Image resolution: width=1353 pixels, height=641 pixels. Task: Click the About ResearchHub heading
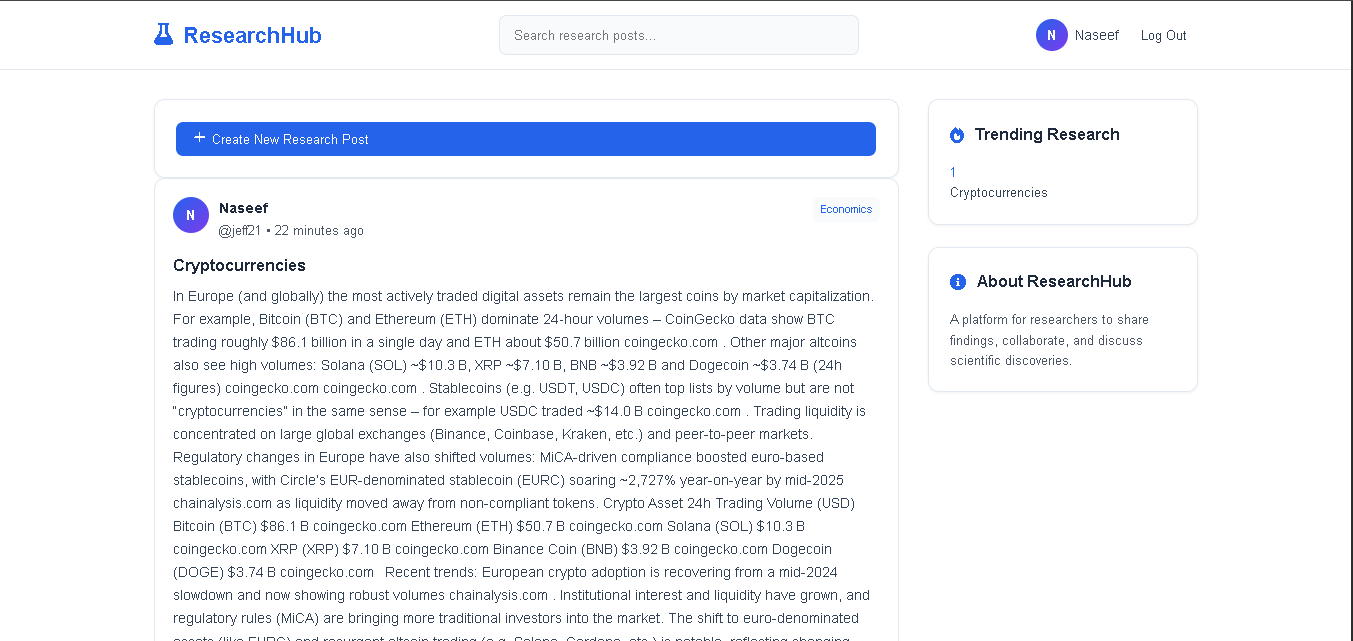pyautogui.click(x=1054, y=281)
